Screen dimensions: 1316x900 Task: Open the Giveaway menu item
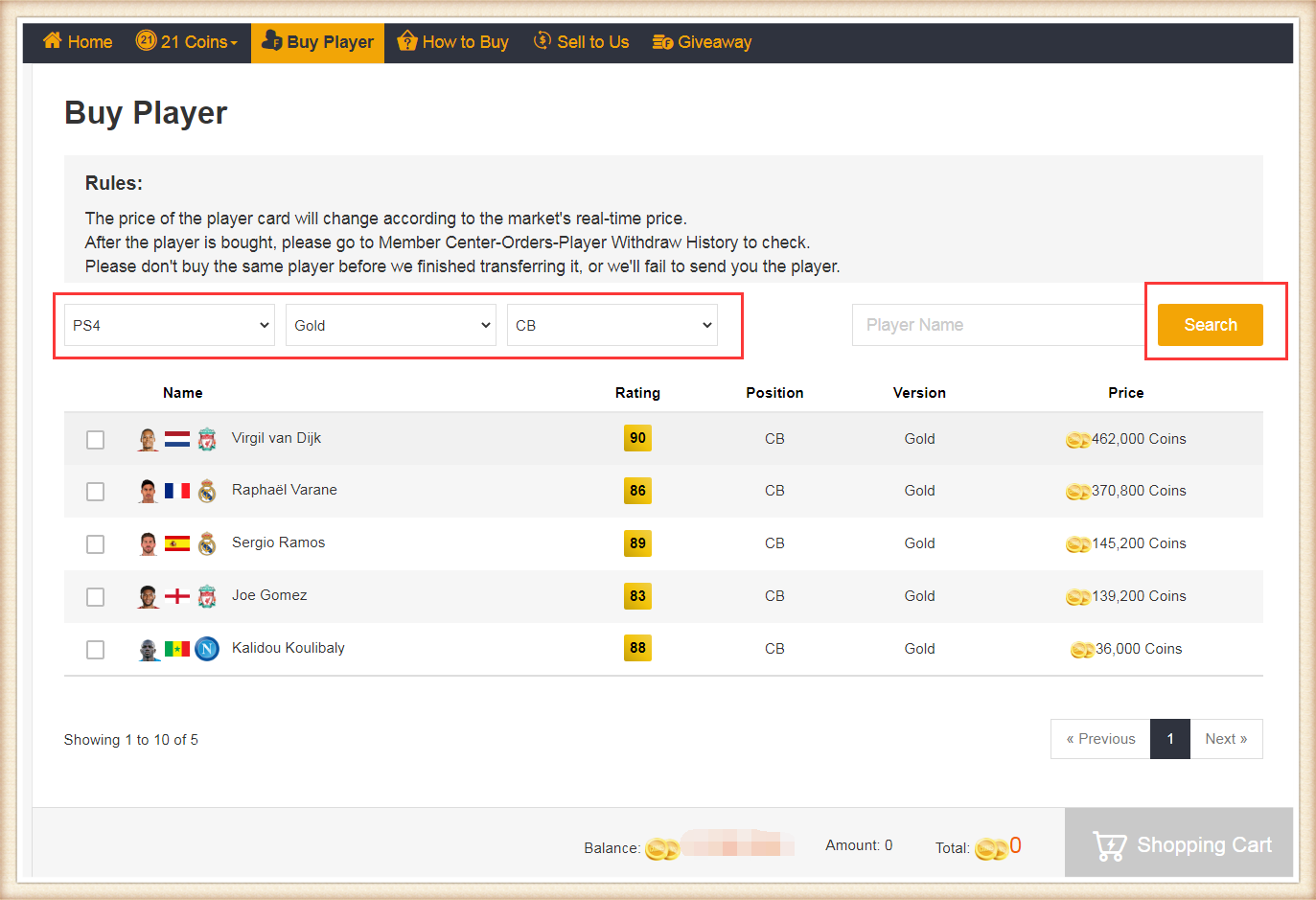click(702, 42)
